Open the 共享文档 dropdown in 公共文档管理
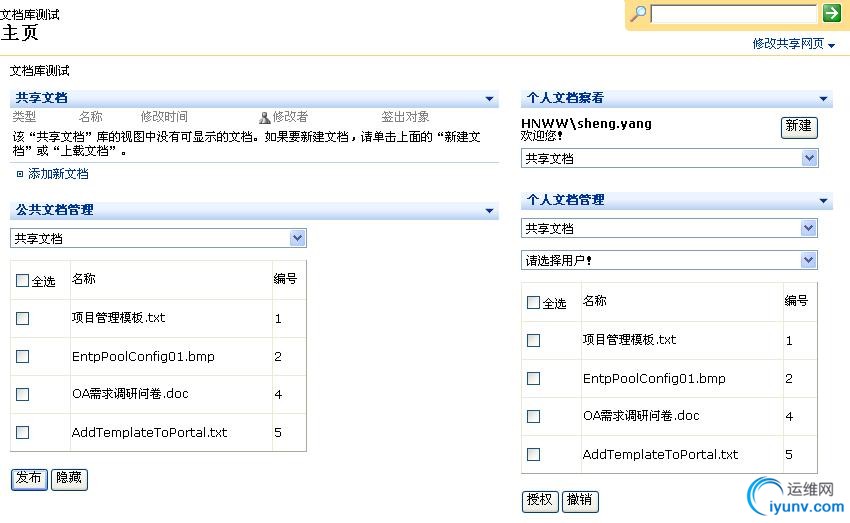 (158, 238)
